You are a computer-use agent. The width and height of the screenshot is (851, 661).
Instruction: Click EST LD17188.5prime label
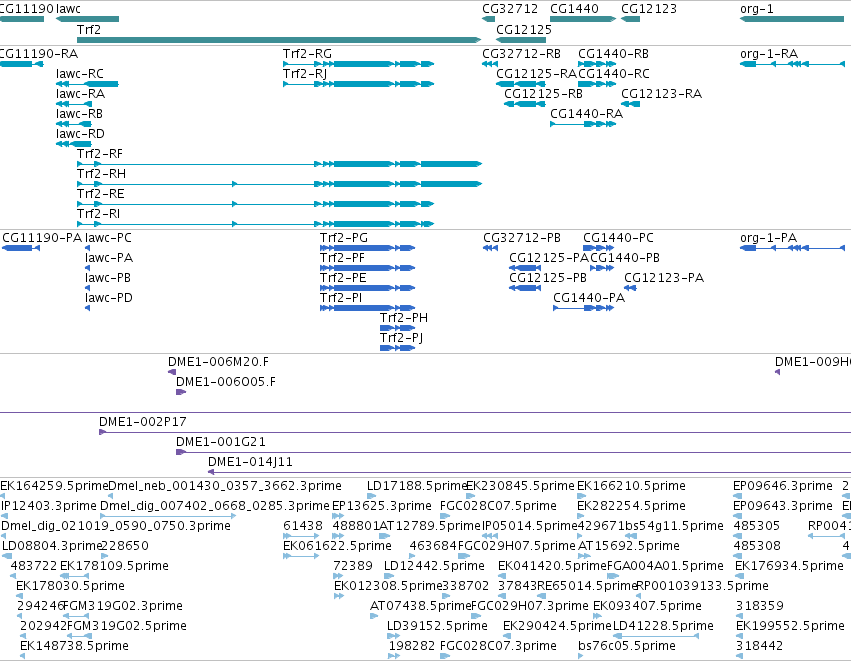coord(416,486)
